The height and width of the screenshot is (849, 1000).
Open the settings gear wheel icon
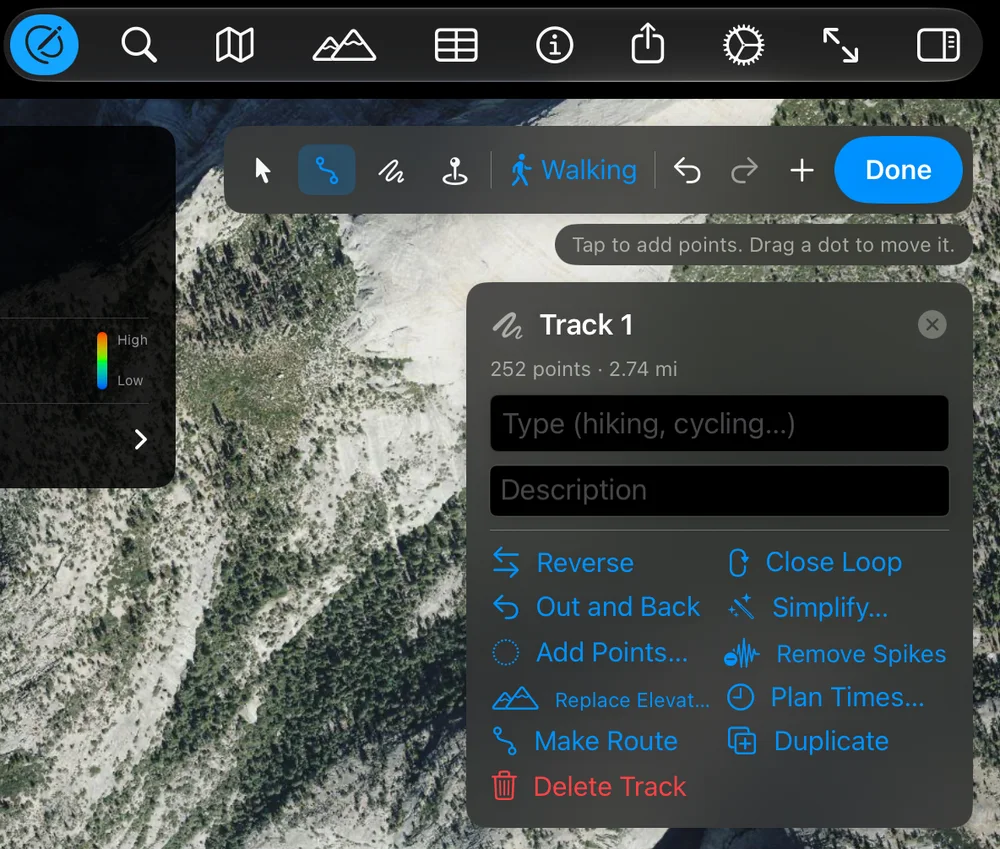pos(744,45)
